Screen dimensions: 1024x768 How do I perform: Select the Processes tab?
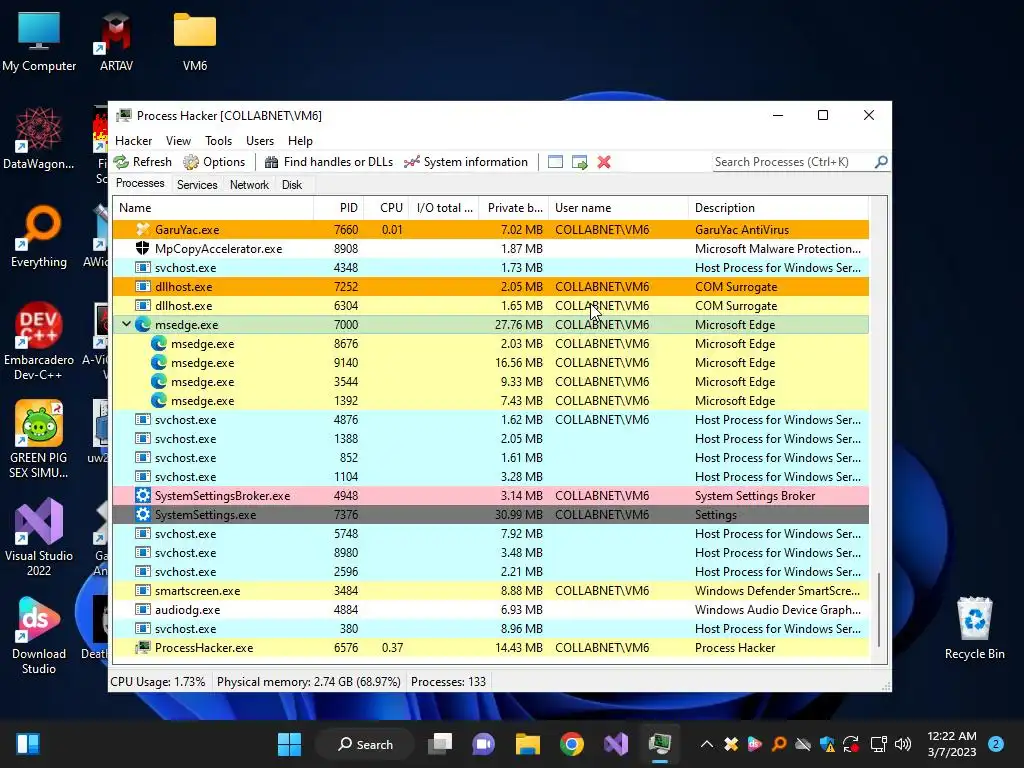[x=140, y=184]
